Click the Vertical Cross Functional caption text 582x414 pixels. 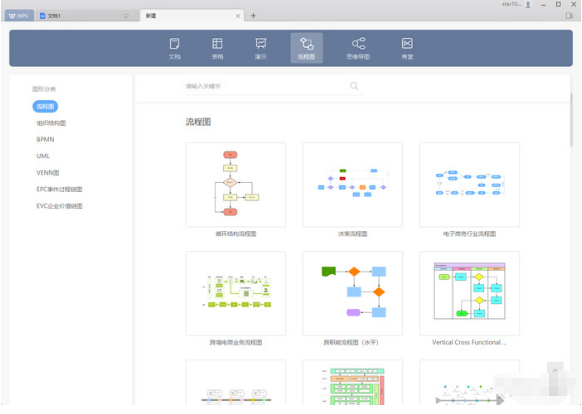pos(469,342)
